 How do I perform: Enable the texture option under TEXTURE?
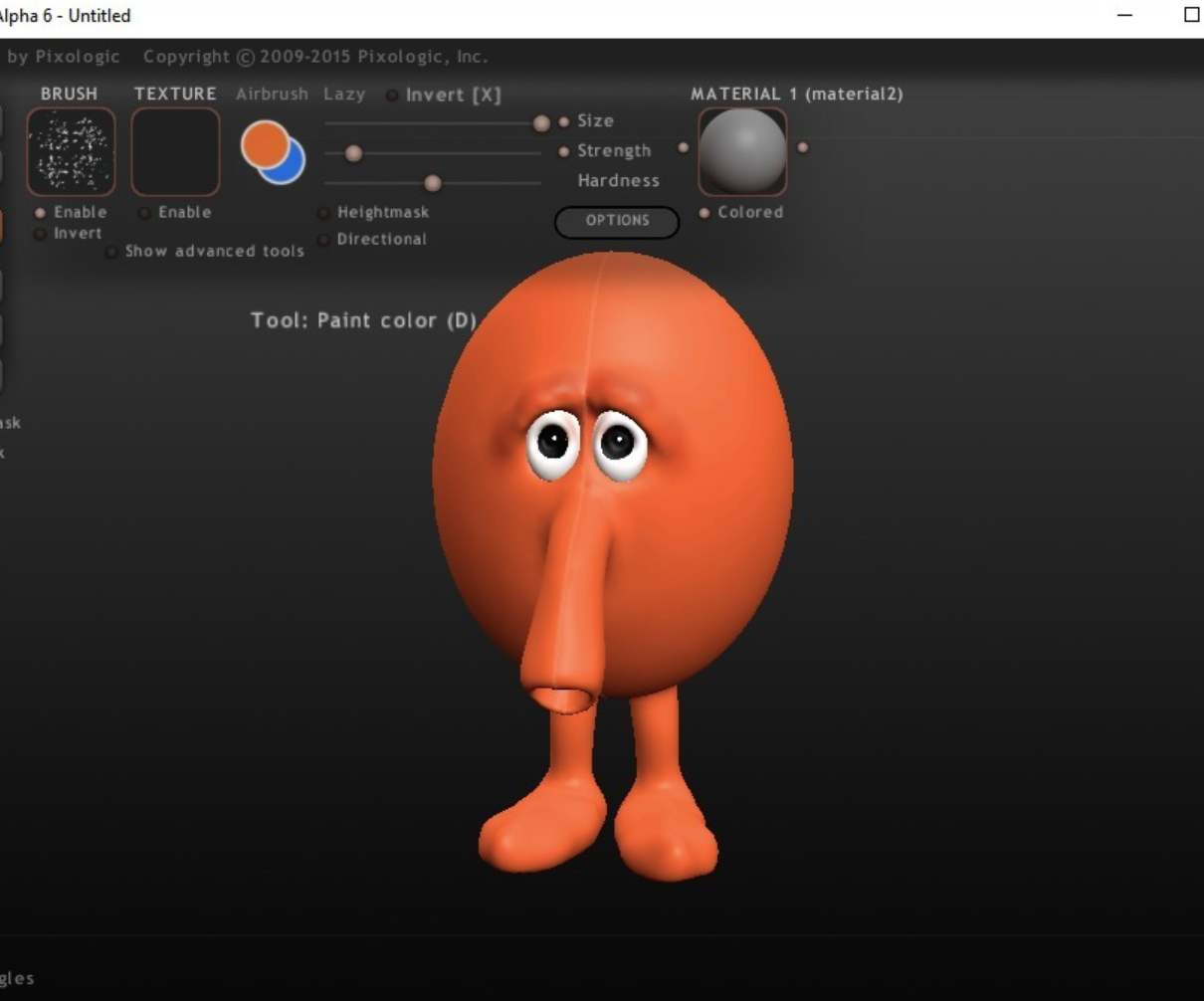pyautogui.click(x=145, y=213)
